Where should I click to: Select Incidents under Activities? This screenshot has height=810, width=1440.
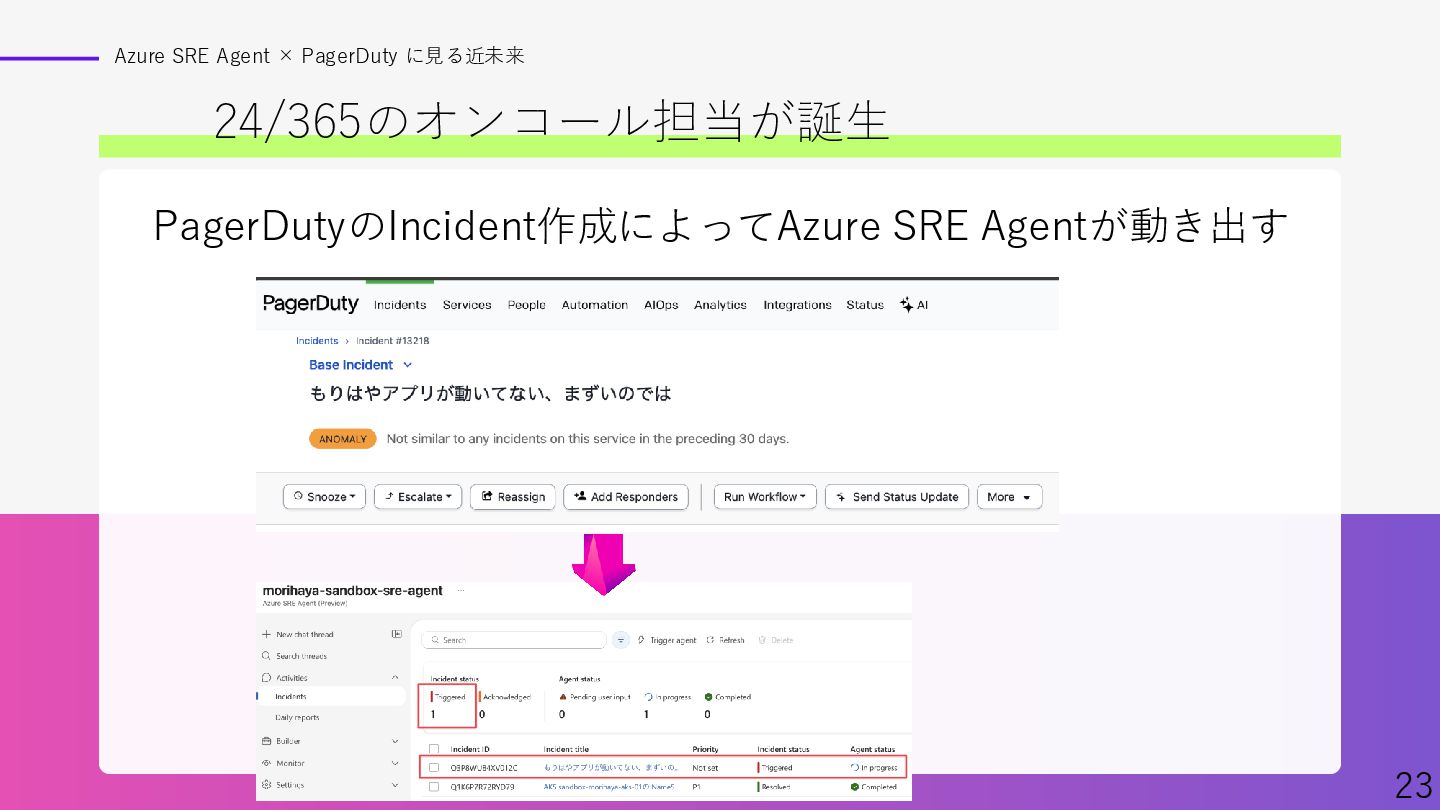tap(331, 697)
